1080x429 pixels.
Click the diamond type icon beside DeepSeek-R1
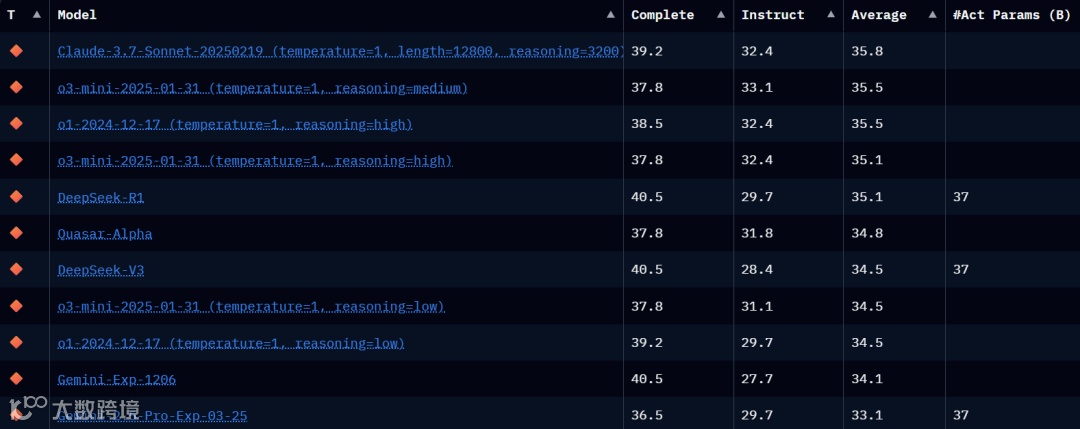point(17,196)
